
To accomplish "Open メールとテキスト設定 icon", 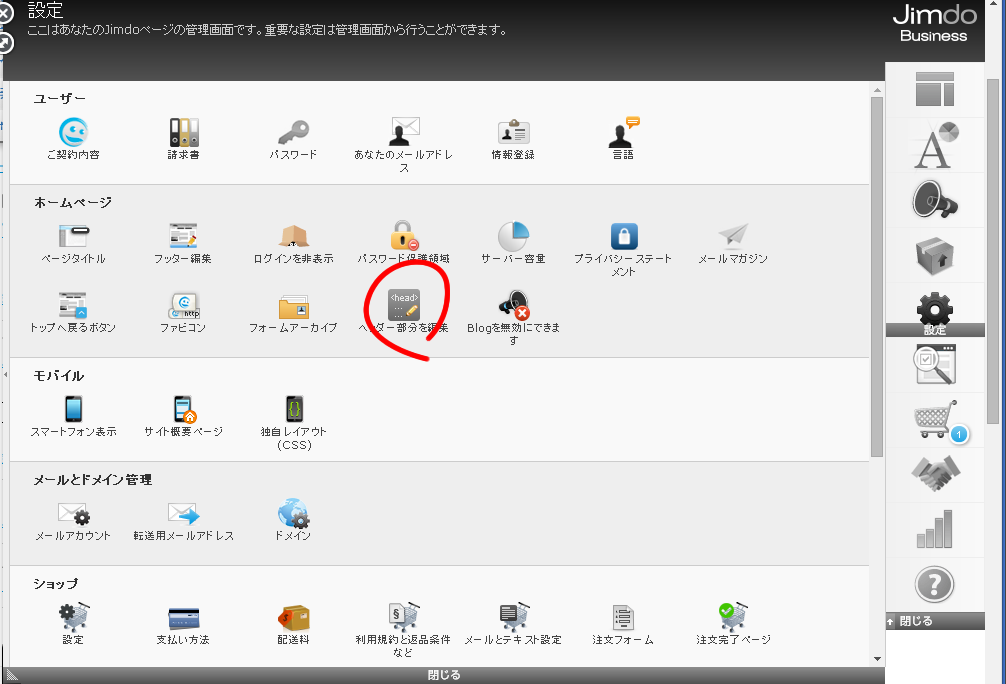I will click(x=513, y=617).
